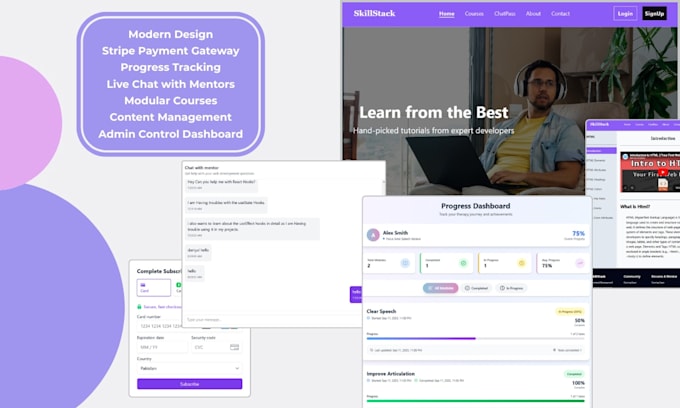Click 'Hand-picked tutorials from expert developers' text
The image size is (680, 408).
(x=434, y=131)
